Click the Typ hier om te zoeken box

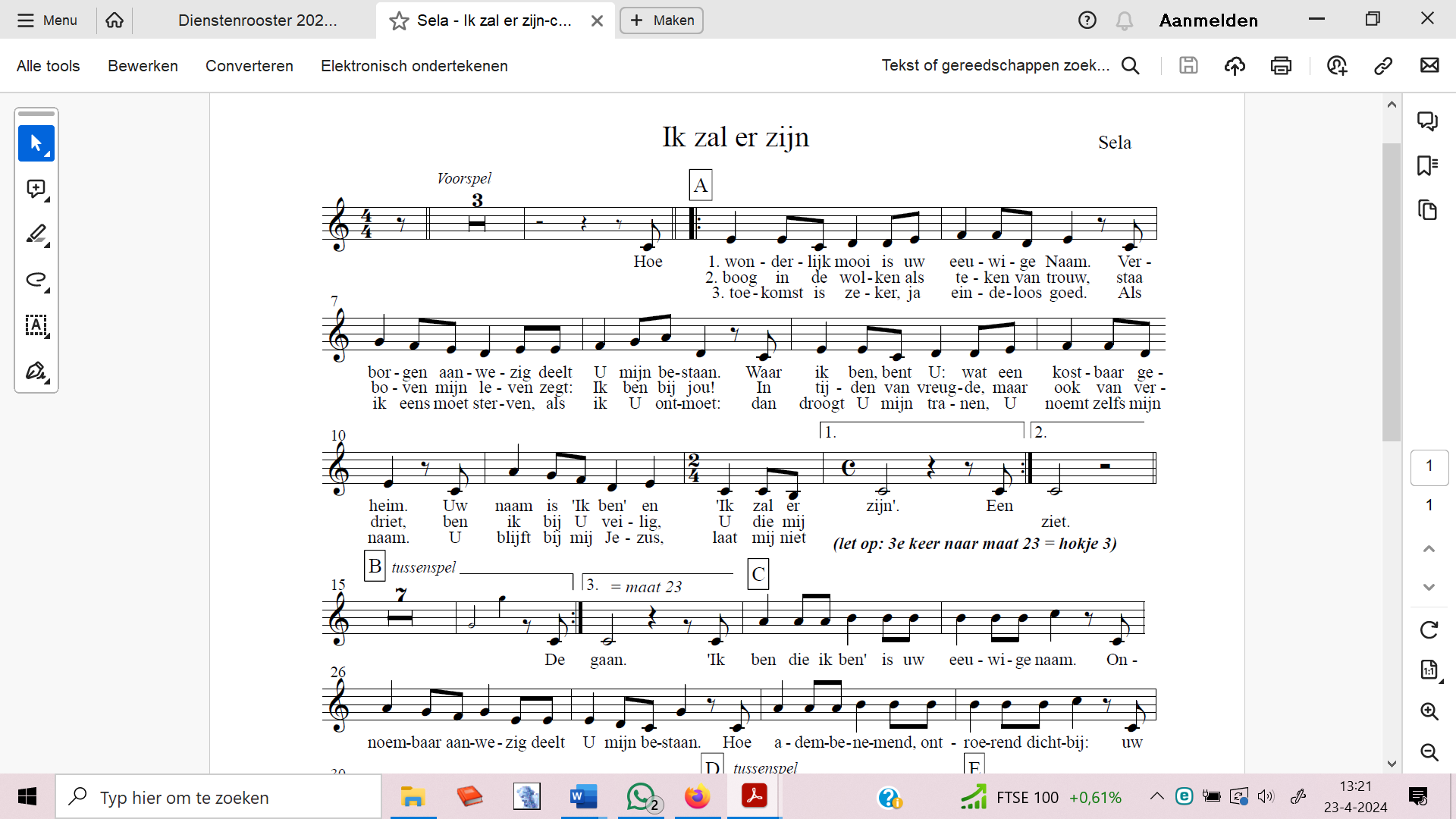click(x=218, y=797)
